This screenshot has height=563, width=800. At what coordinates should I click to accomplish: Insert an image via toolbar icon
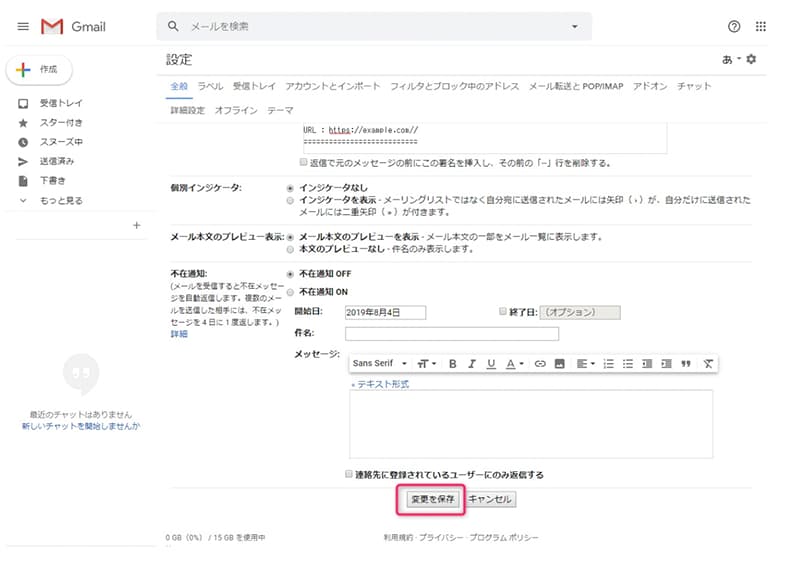(x=560, y=363)
